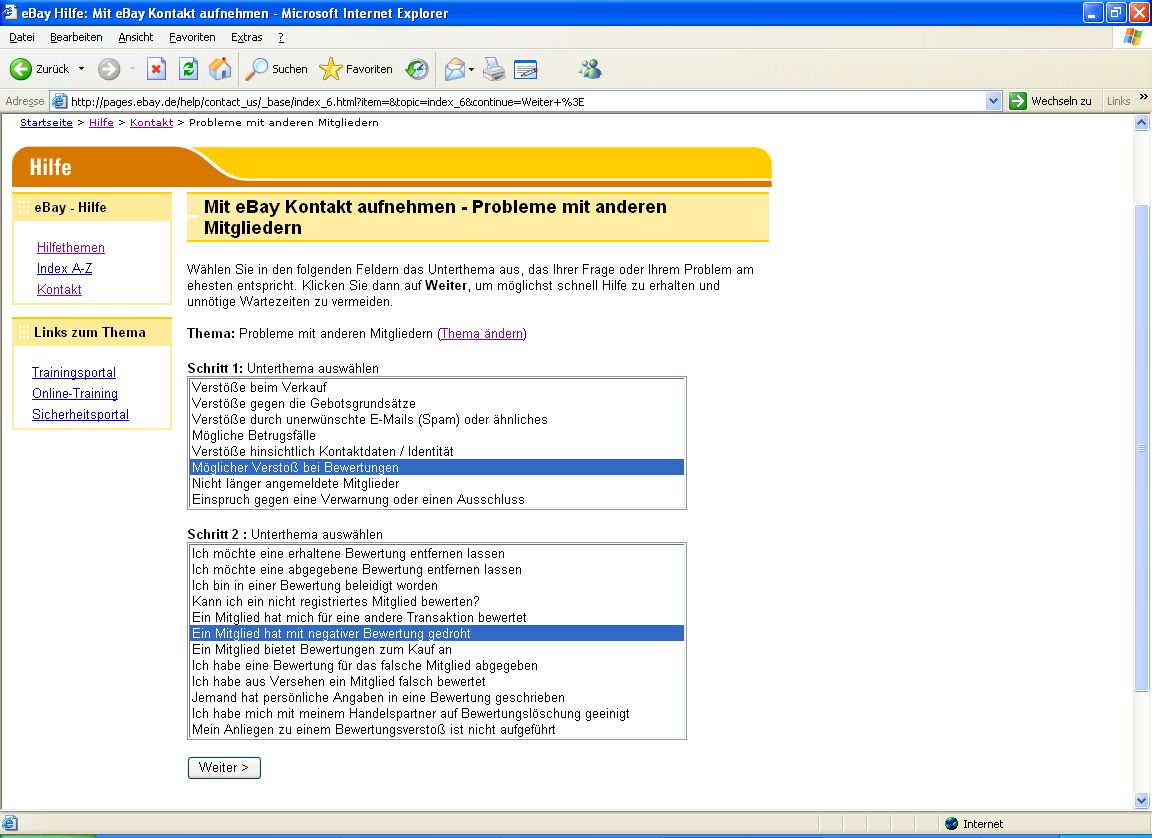1152x838 pixels.
Task: Select 'Jemand hat persönliche Angaben in eine Bewertung geschrieben'
Action: pyautogui.click(x=437, y=697)
